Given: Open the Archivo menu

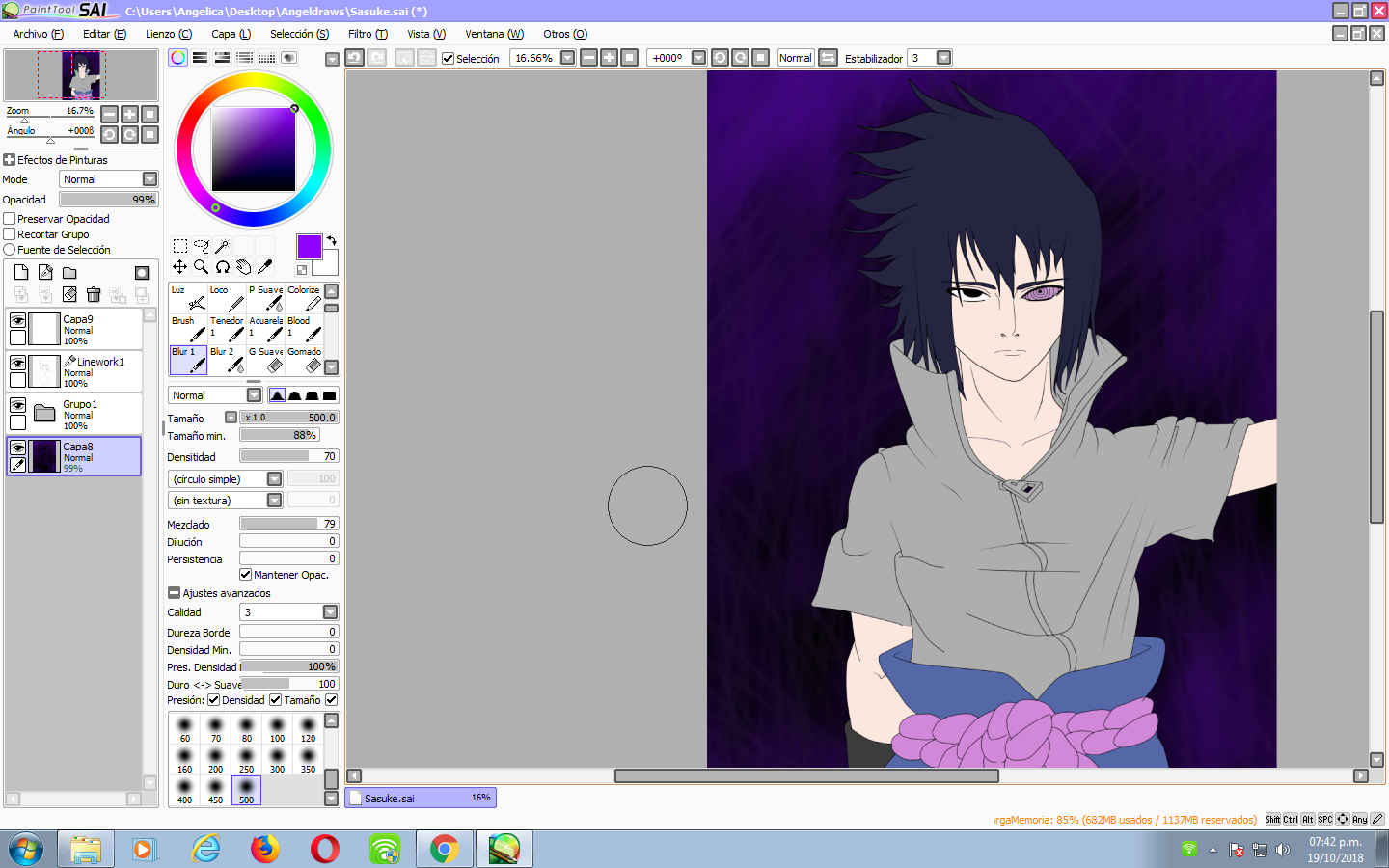Looking at the screenshot, I should [x=39, y=34].
